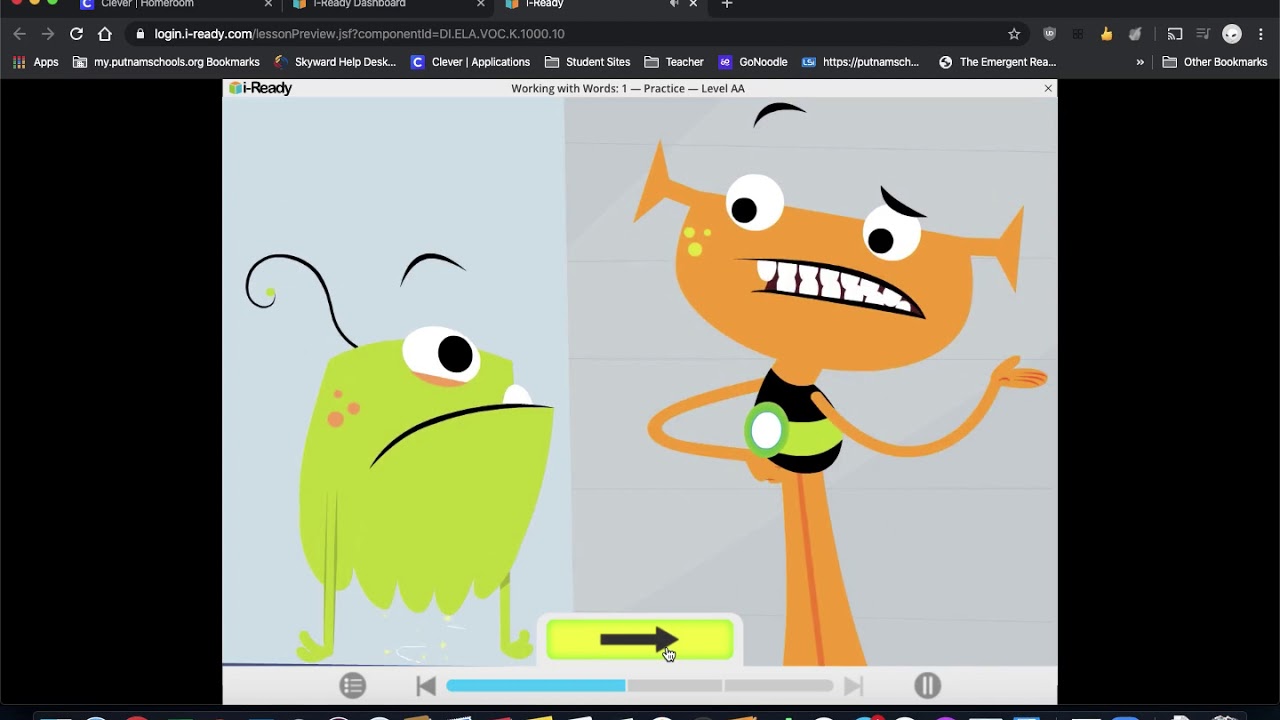Open the browser home page
This screenshot has width=1280, height=720.
coord(104,34)
